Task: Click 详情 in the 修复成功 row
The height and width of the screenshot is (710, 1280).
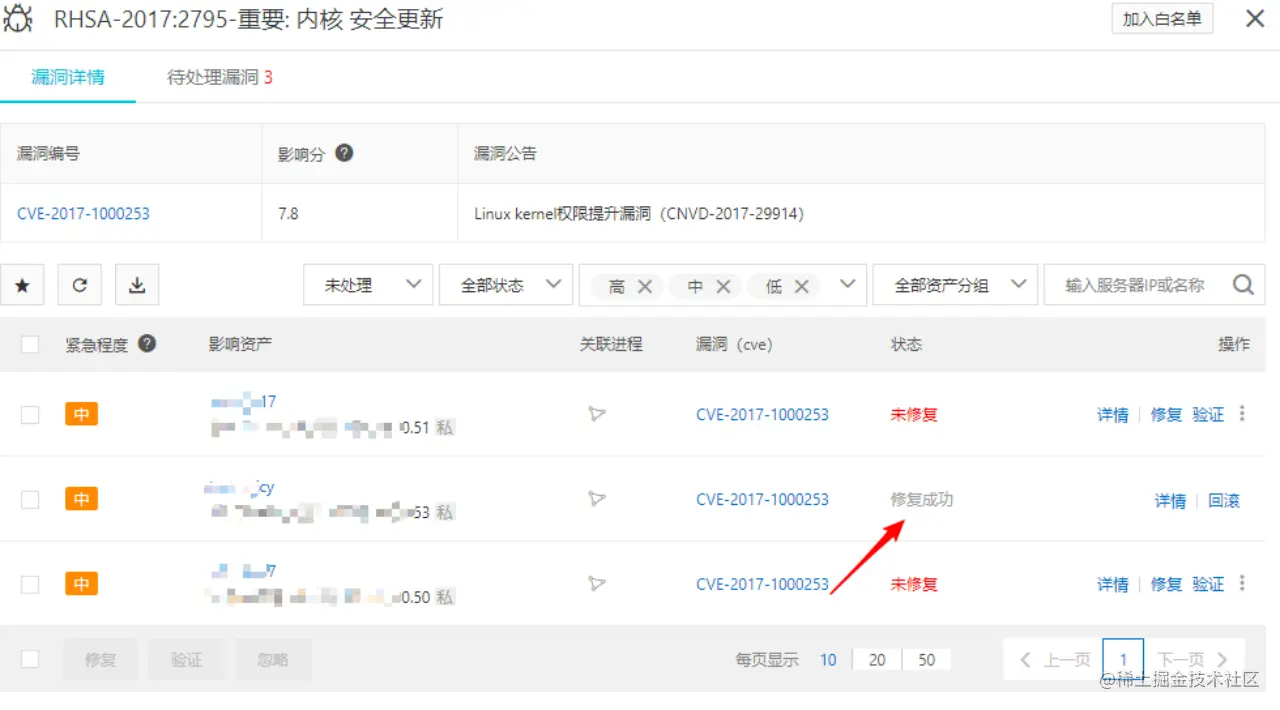Action: coord(1170,500)
